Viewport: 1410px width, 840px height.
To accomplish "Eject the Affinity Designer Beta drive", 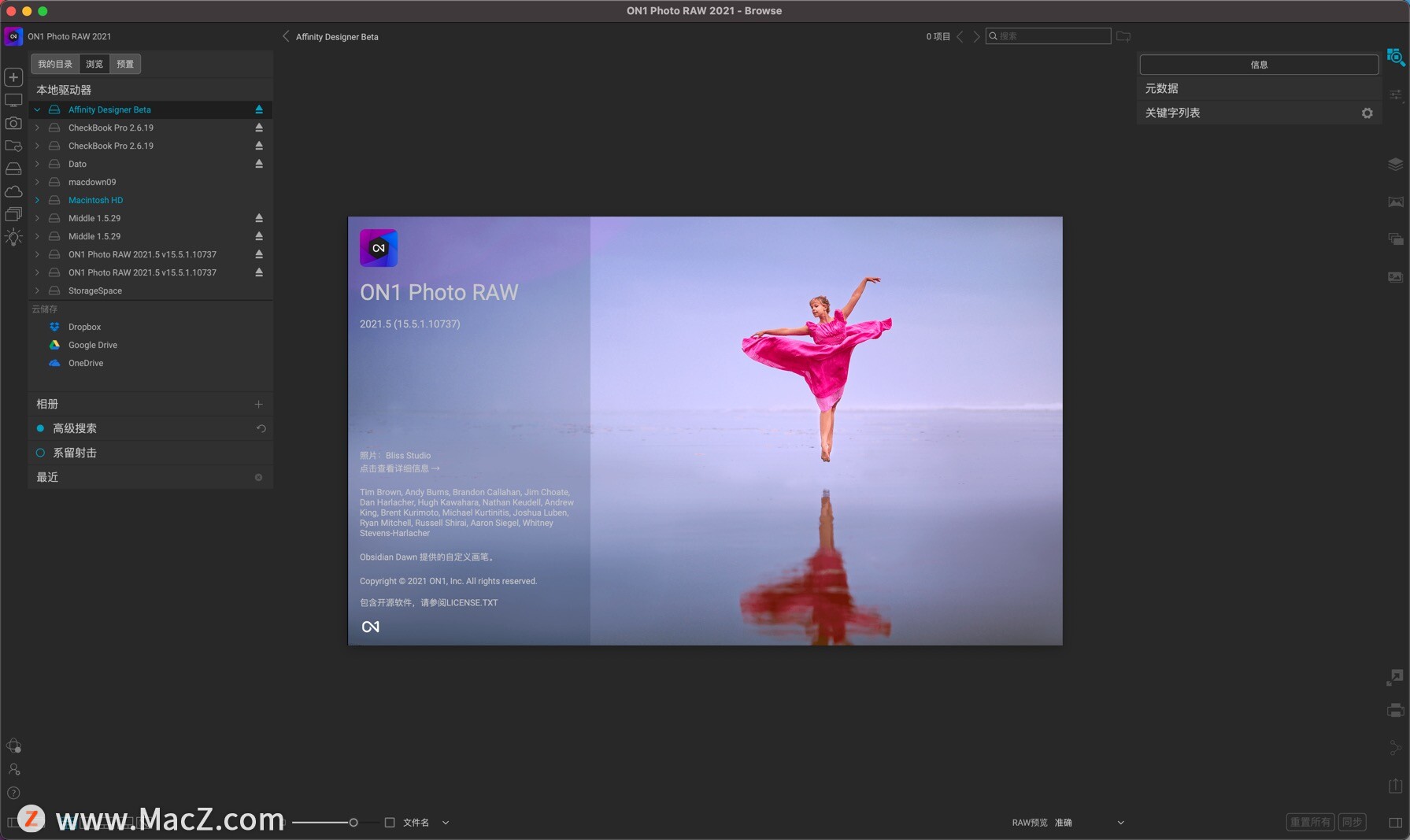I will [259, 109].
